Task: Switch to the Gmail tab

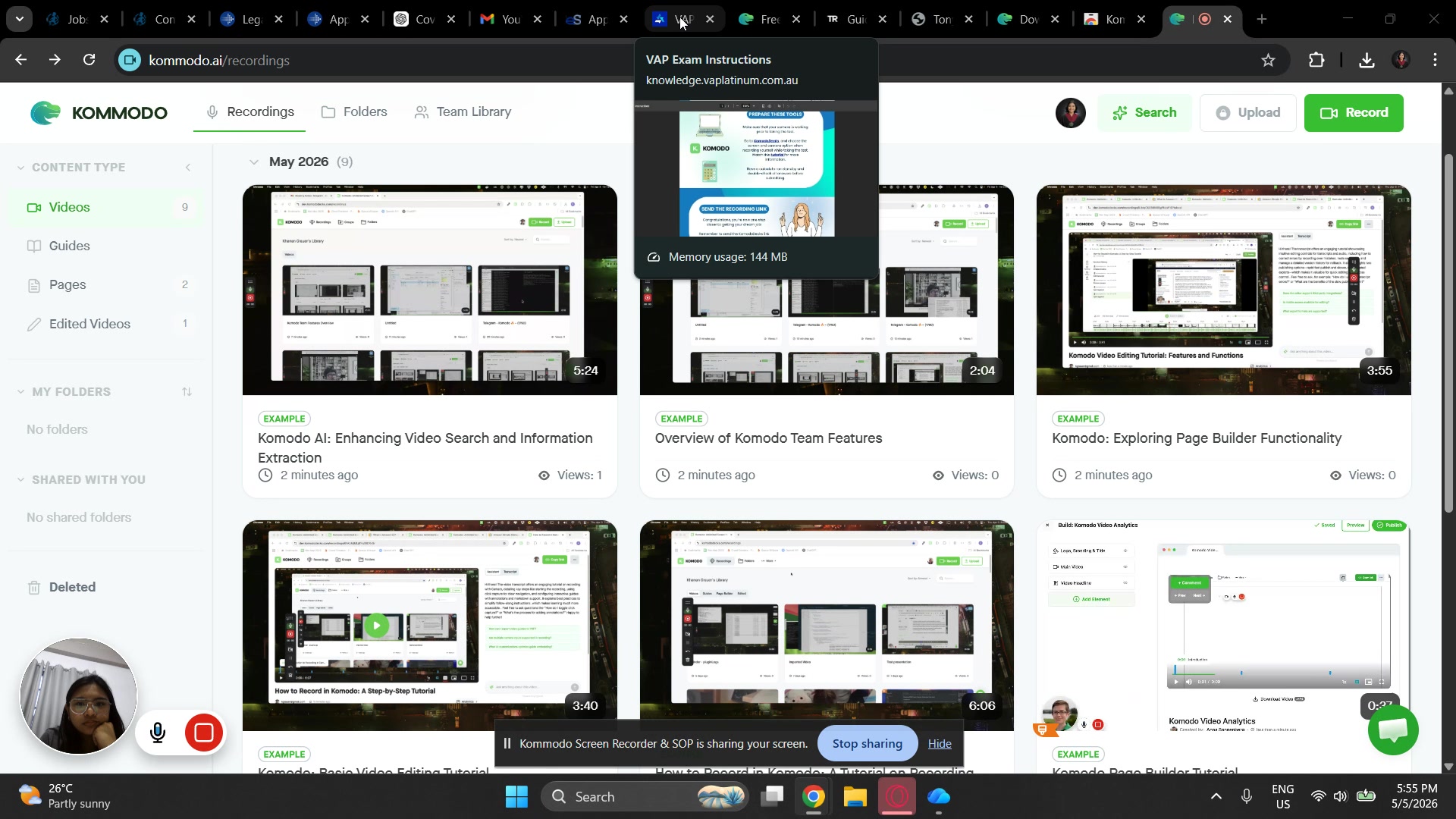Action: (x=512, y=20)
